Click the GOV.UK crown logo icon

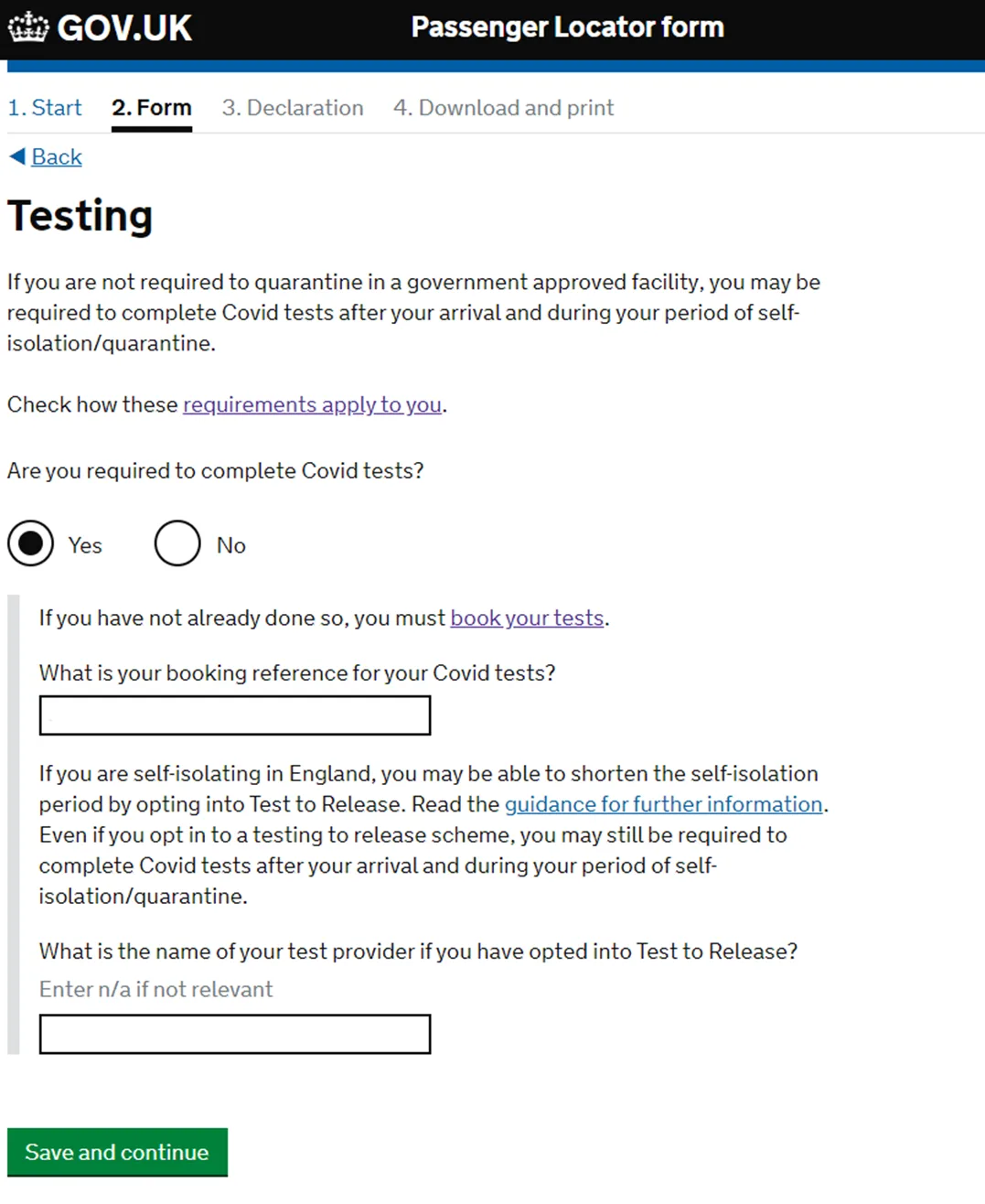28,27
